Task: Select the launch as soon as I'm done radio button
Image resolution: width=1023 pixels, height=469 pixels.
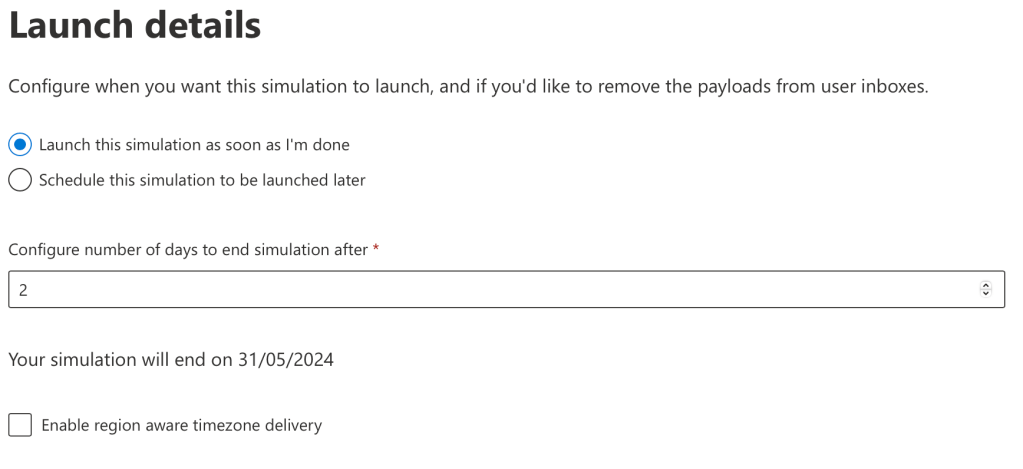Action: click(x=20, y=145)
